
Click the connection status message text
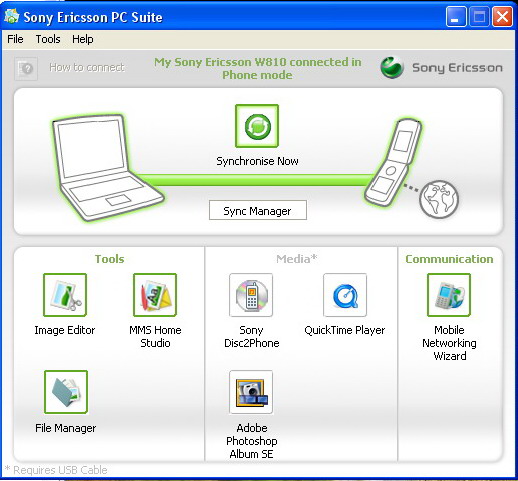click(x=257, y=68)
